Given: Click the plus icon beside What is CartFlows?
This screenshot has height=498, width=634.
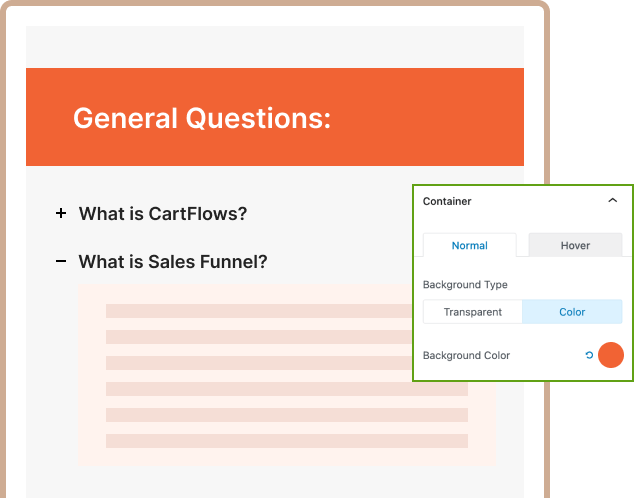Looking at the screenshot, I should pyautogui.click(x=61, y=213).
